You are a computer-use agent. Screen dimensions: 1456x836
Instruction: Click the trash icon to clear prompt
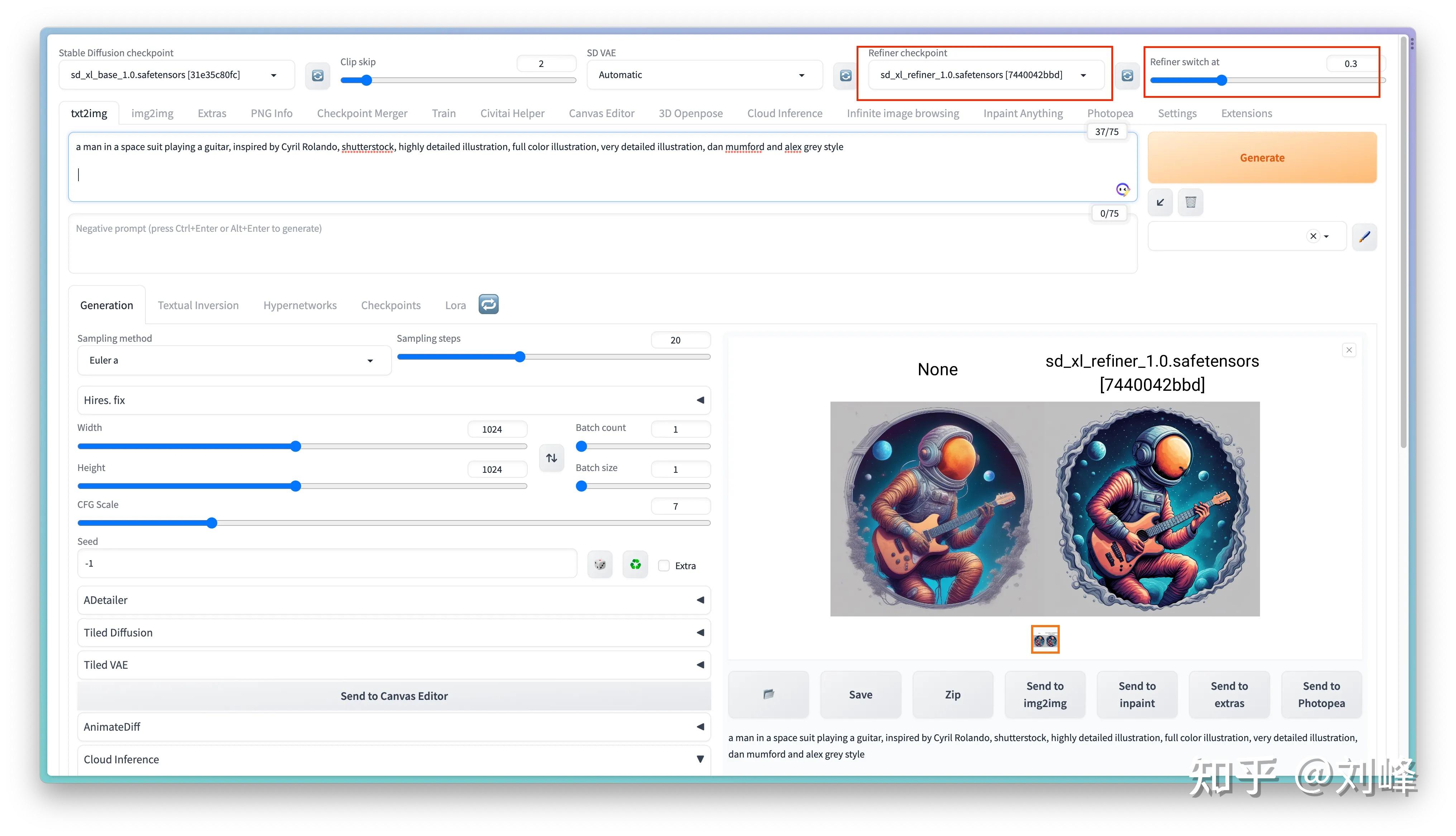[1190, 202]
